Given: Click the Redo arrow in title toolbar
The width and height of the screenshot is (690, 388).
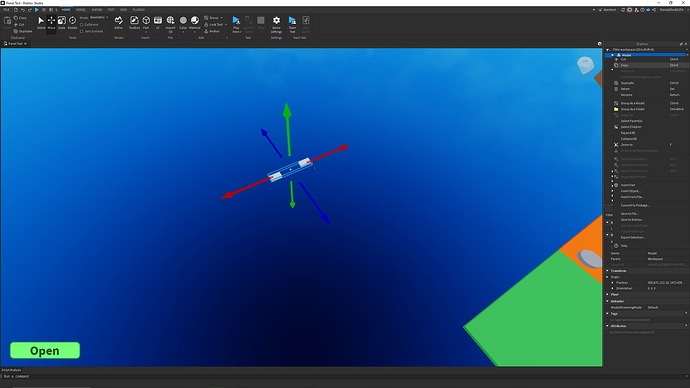Looking at the screenshot, I should [29, 10].
